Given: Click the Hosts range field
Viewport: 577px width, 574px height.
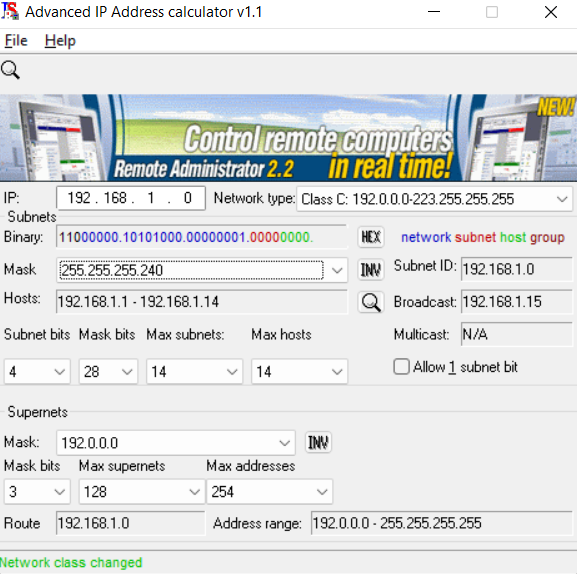Looking at the screenshot, I should pos(201,302).
